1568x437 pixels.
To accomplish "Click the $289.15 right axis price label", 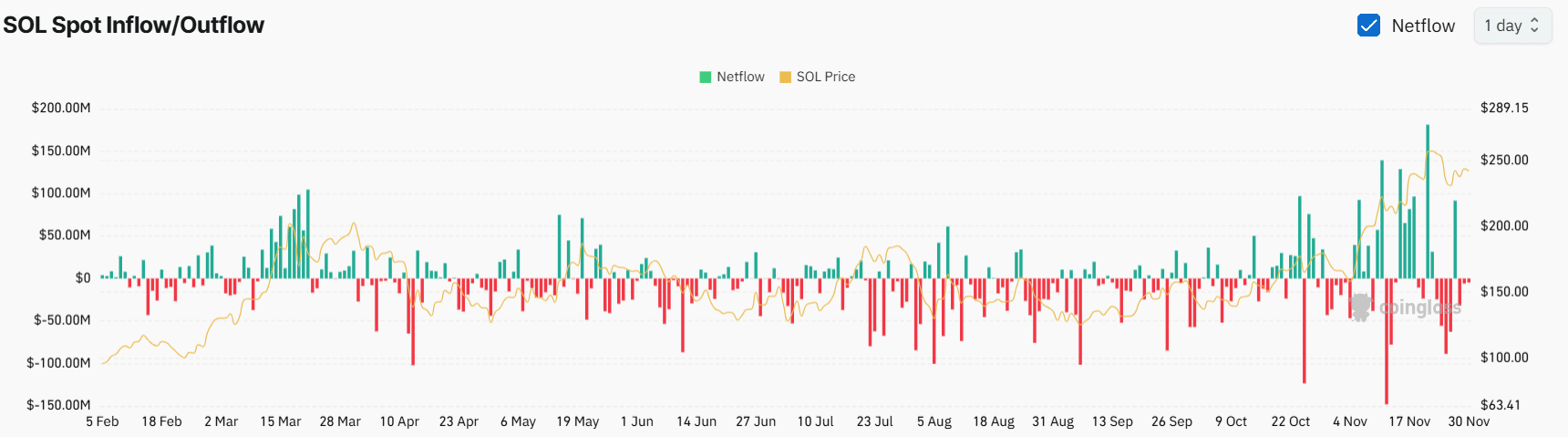I will (1504, 108).
